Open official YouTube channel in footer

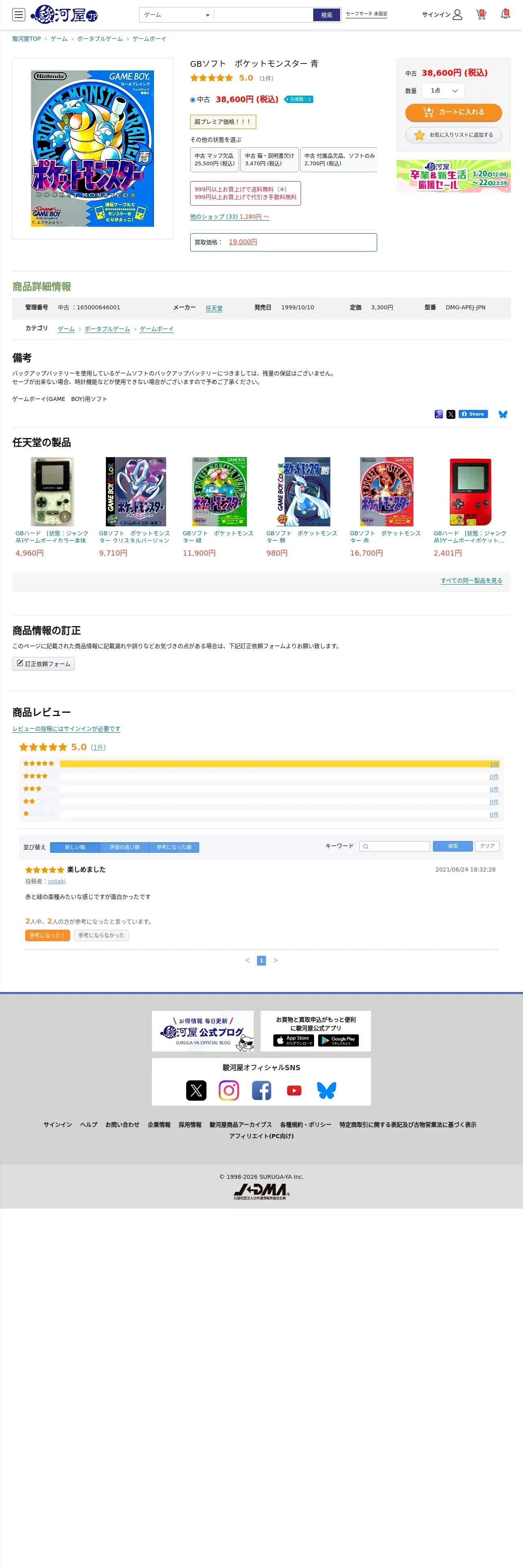coord(294,1090)
